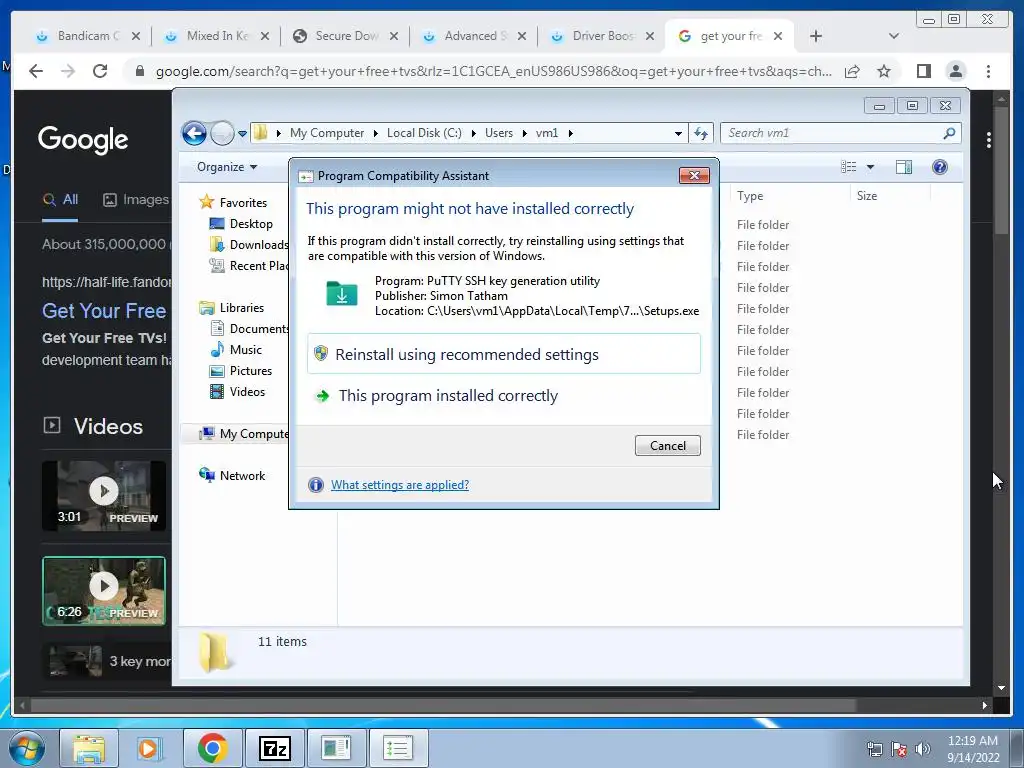Expand address bar previous locations dropdown

(678, 133)
